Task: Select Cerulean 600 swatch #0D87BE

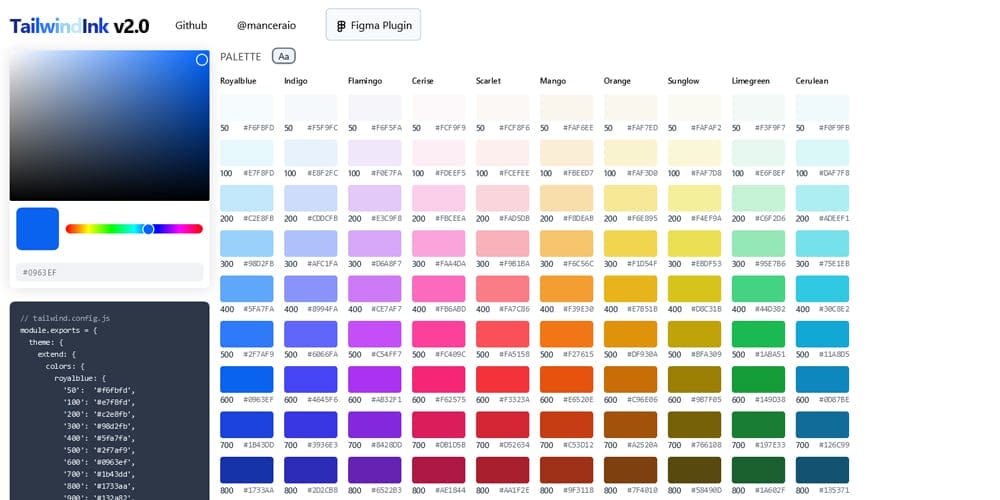Action: [x=823, y=379]
